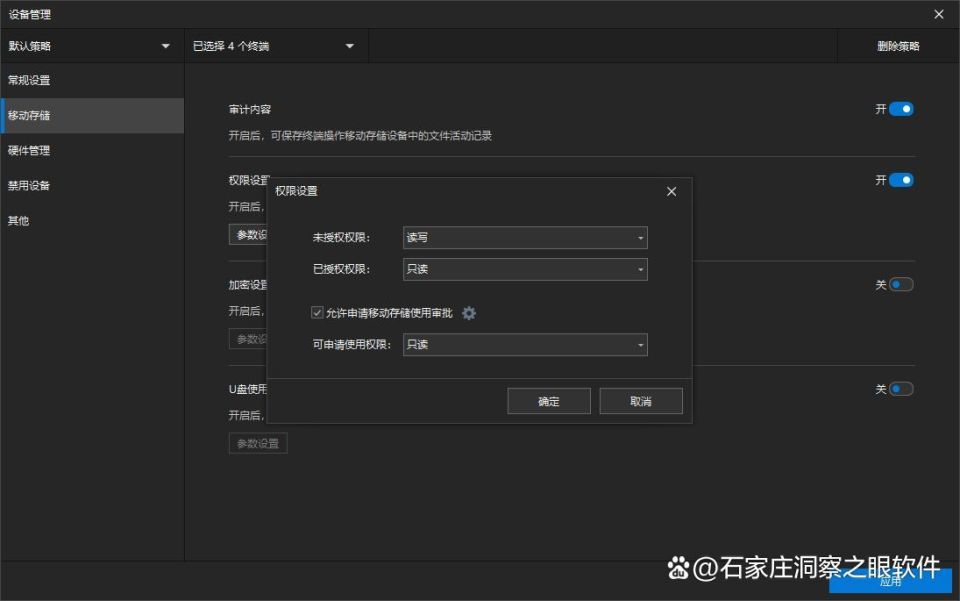
Task: Click the 删除策略 button
Action: click(x=898, y=46)
